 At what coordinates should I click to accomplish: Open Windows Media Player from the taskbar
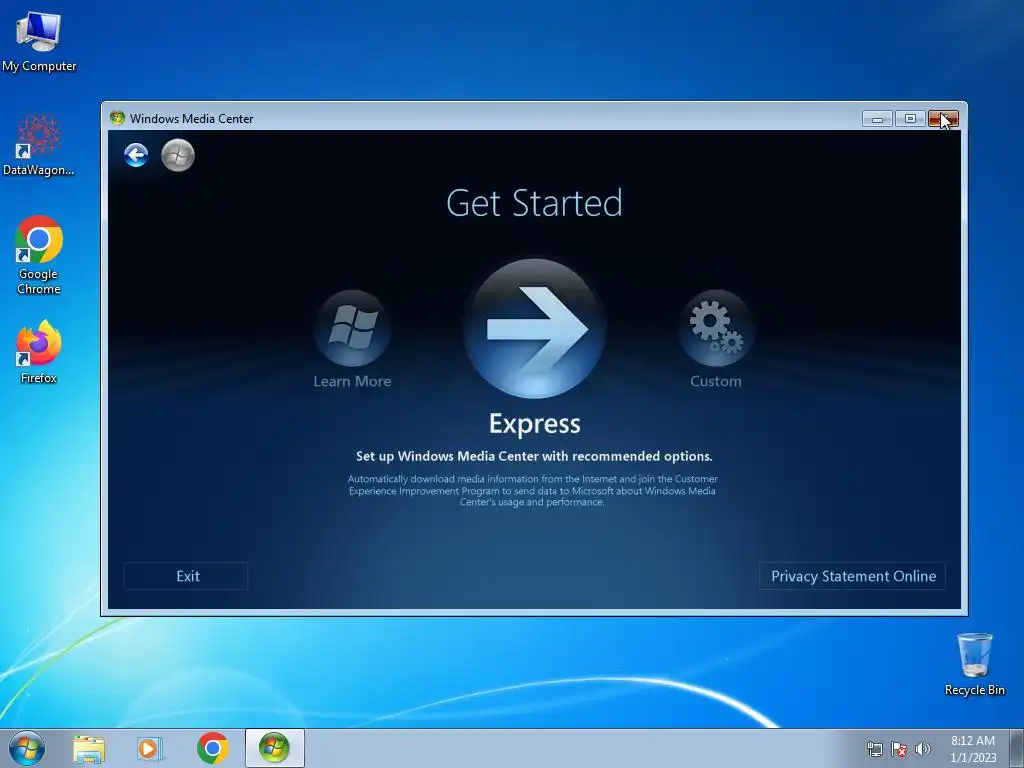[150, 748]
